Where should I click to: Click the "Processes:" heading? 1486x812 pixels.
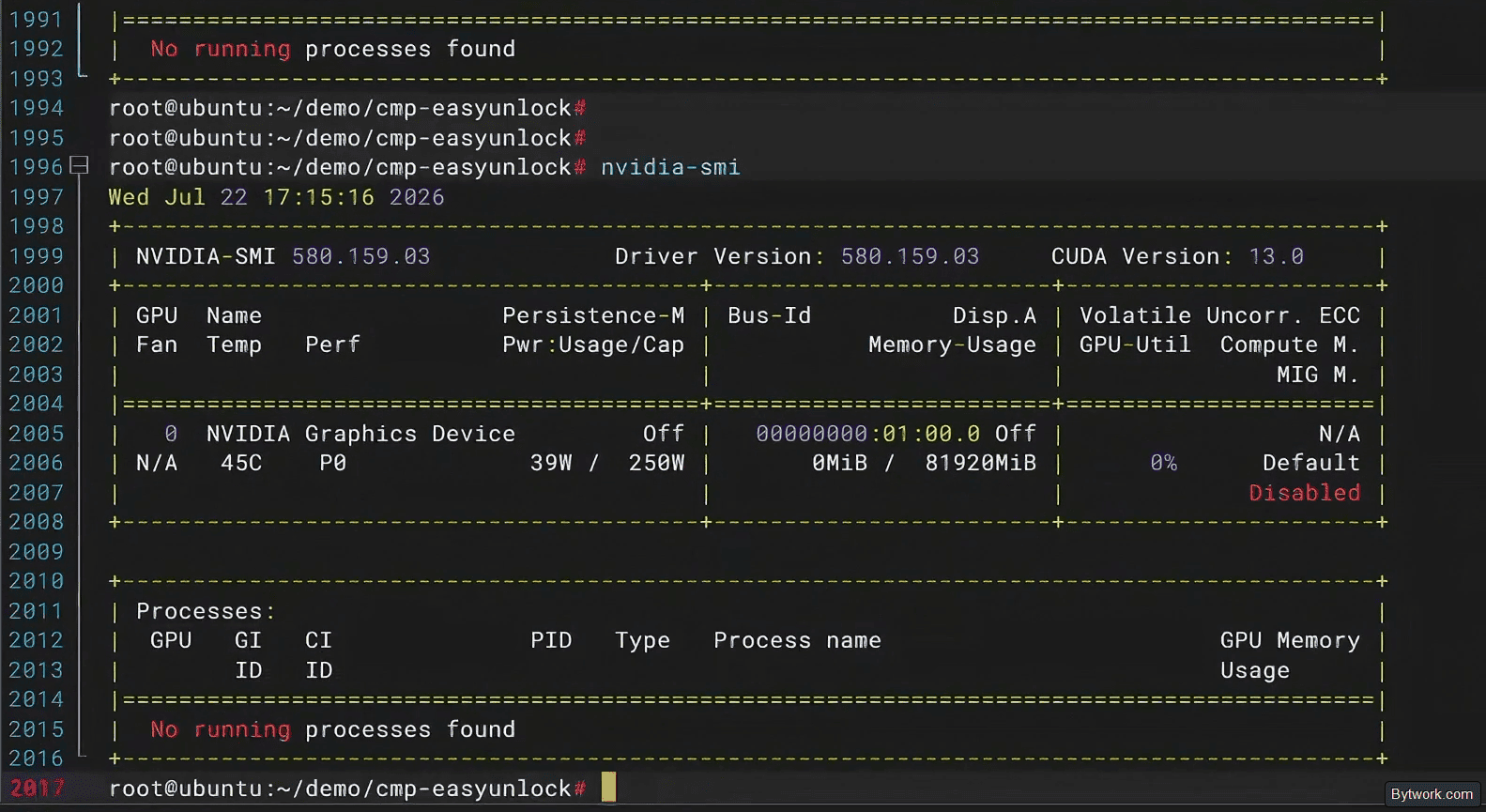point(206,611)
